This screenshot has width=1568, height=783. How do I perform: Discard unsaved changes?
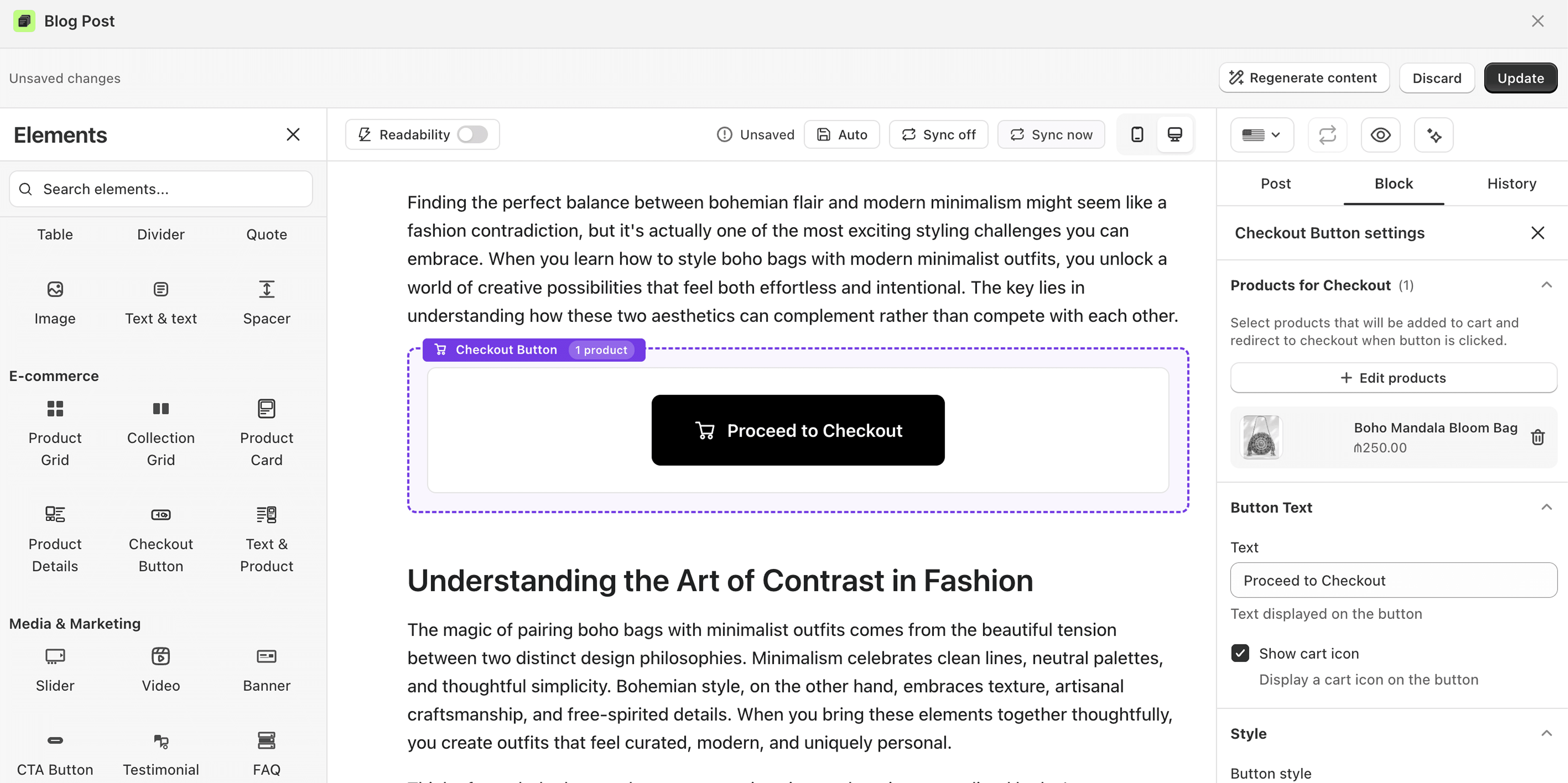point(1436,78)
